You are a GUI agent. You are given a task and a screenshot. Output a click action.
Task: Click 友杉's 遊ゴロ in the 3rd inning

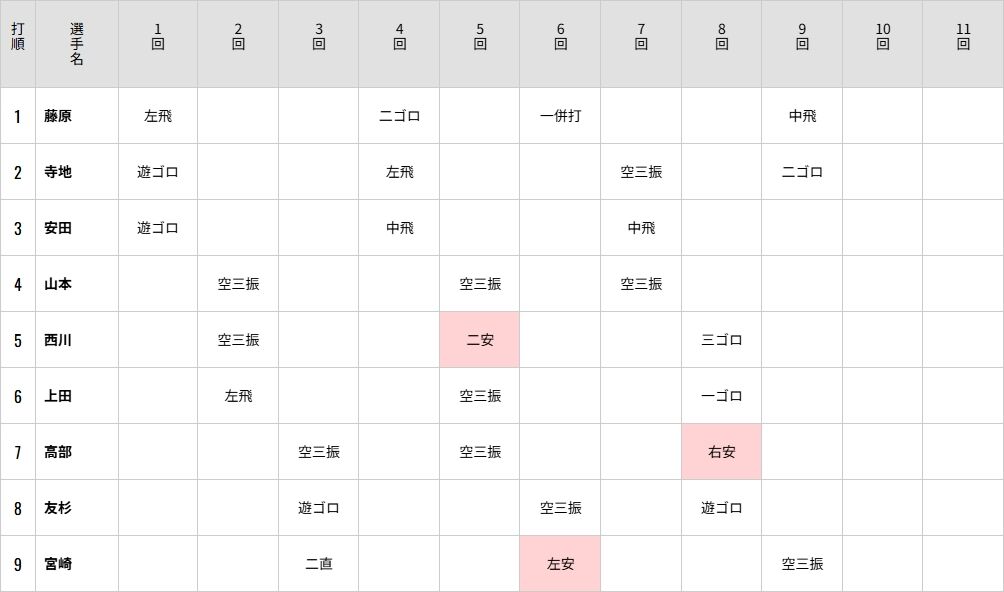click(319, 508)
